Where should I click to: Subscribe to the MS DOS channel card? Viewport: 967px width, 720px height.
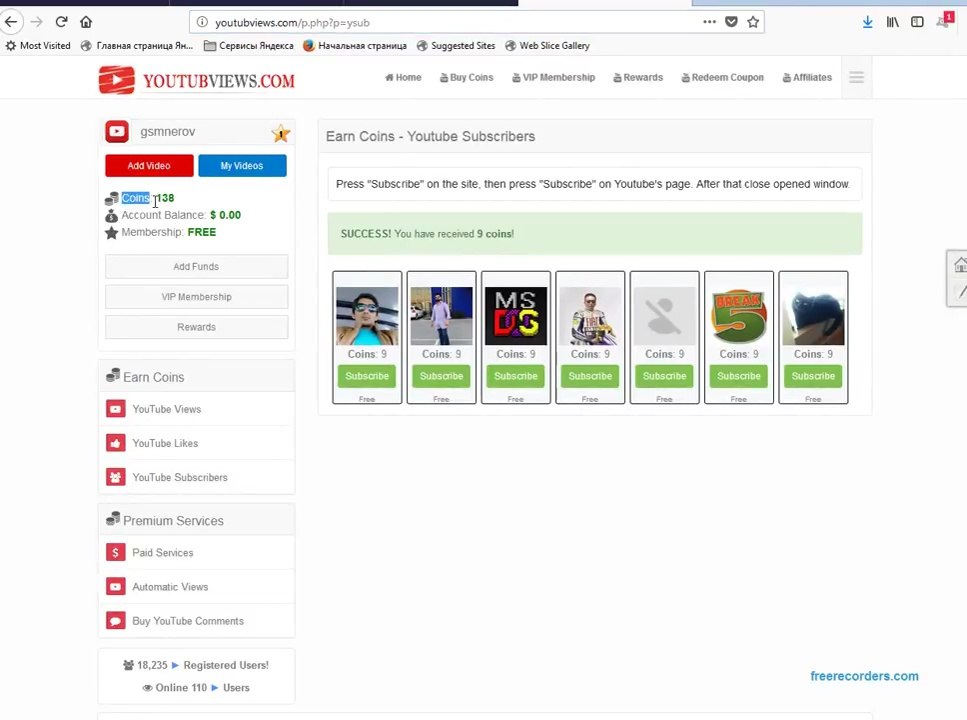(x=516, y=376)
